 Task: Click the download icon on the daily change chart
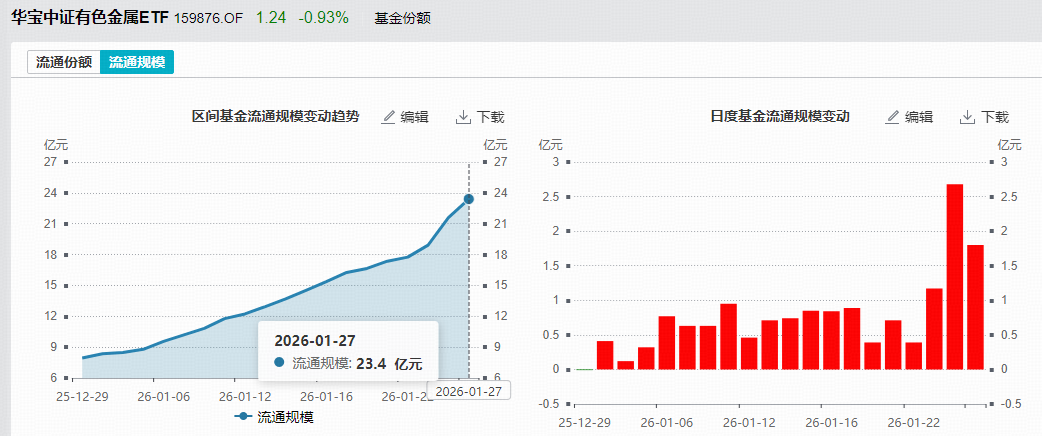(967, 117)
